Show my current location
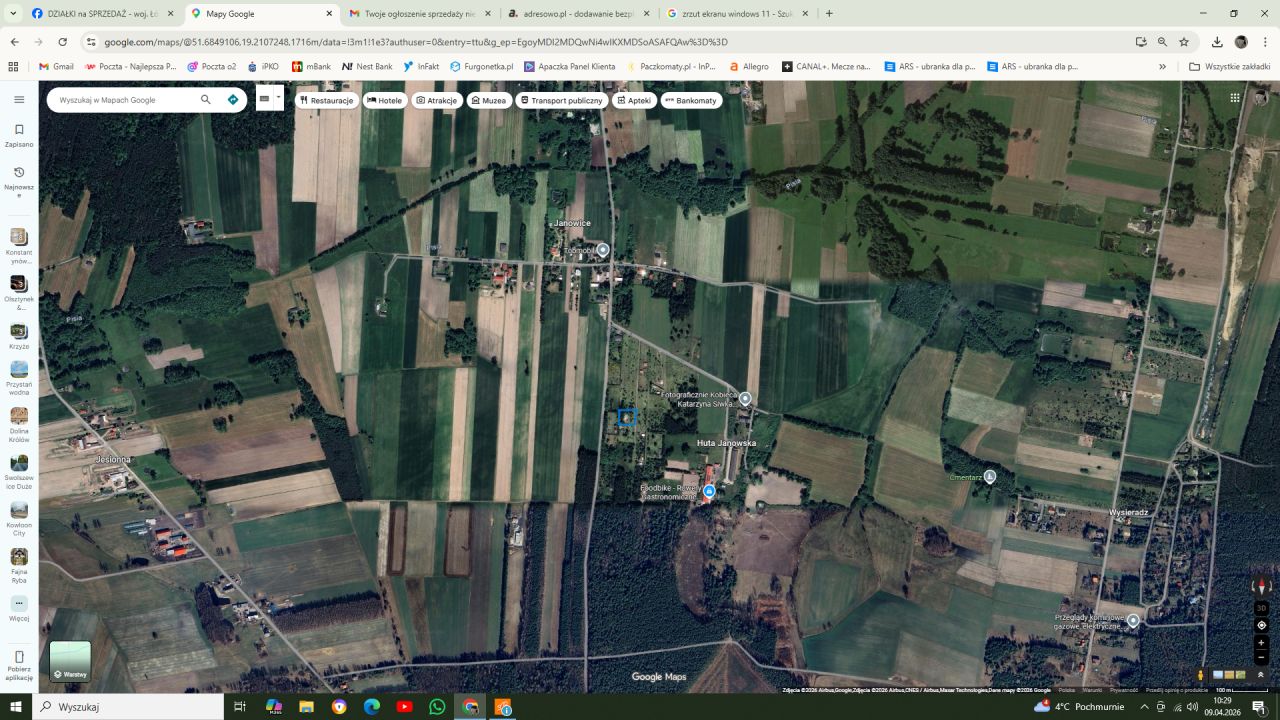The image size is (1280, 720). point(1261,625)
